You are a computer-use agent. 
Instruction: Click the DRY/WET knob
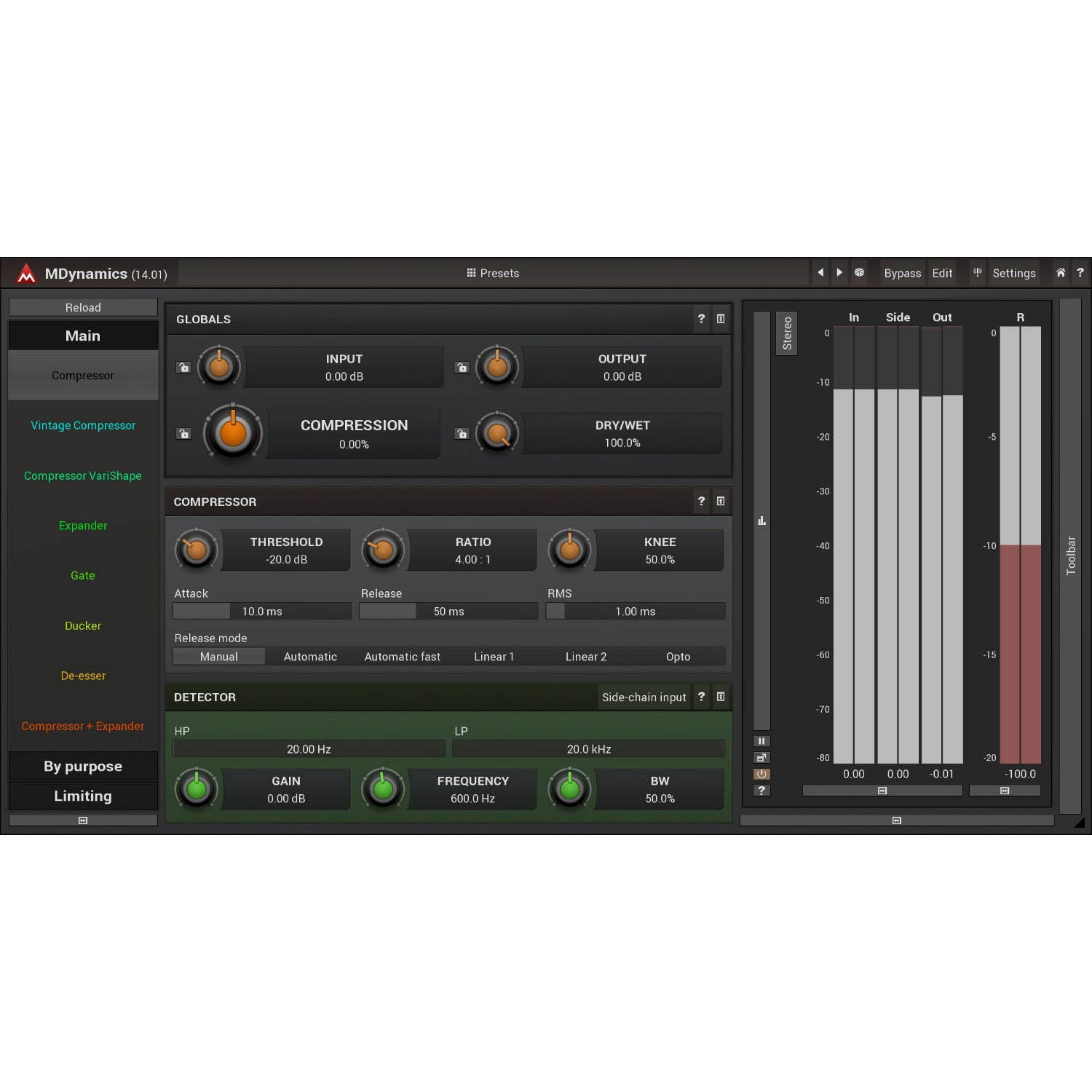[x=497, y=434]
